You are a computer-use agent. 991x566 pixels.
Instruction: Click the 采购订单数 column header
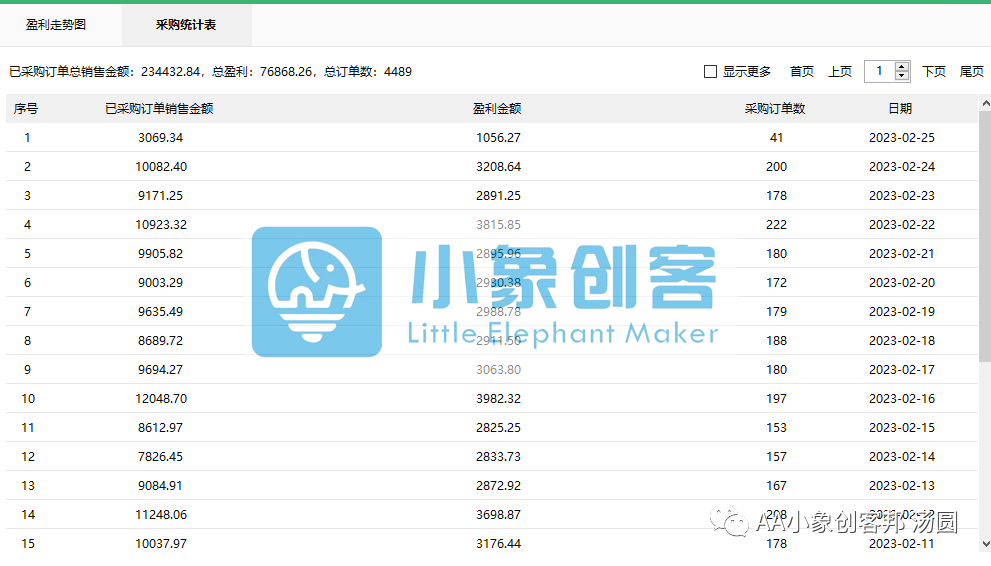pyautogui.click(x=775, y=109)
